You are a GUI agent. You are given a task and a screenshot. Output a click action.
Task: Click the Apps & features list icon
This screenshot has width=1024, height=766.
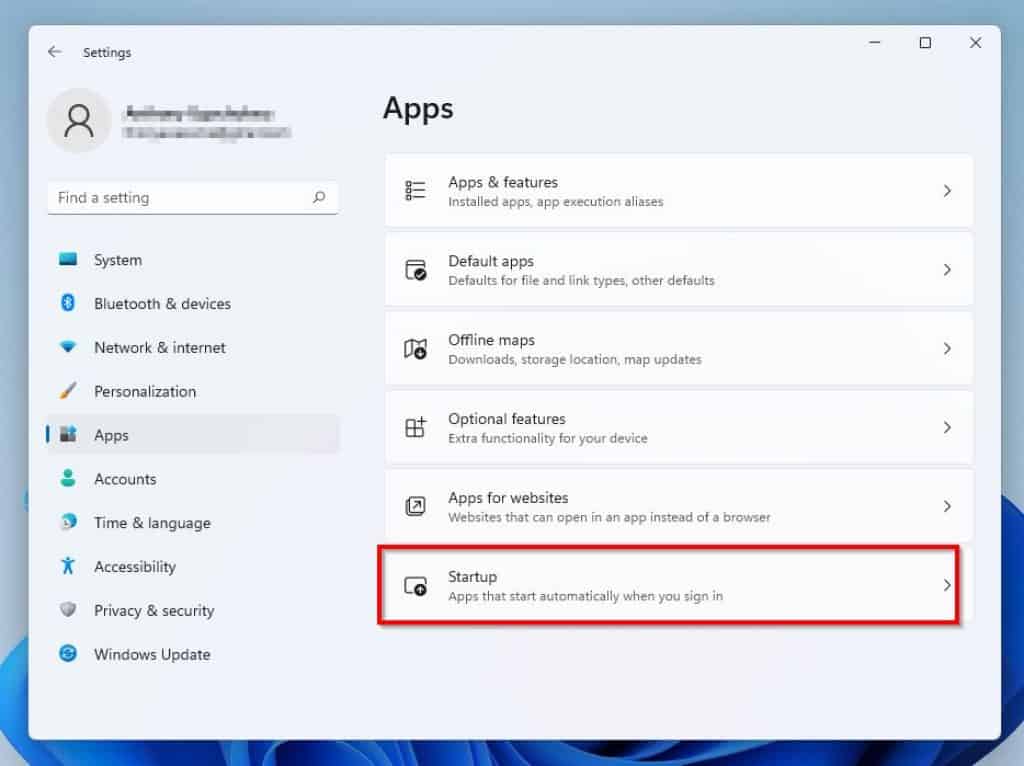tap(415, 191)
